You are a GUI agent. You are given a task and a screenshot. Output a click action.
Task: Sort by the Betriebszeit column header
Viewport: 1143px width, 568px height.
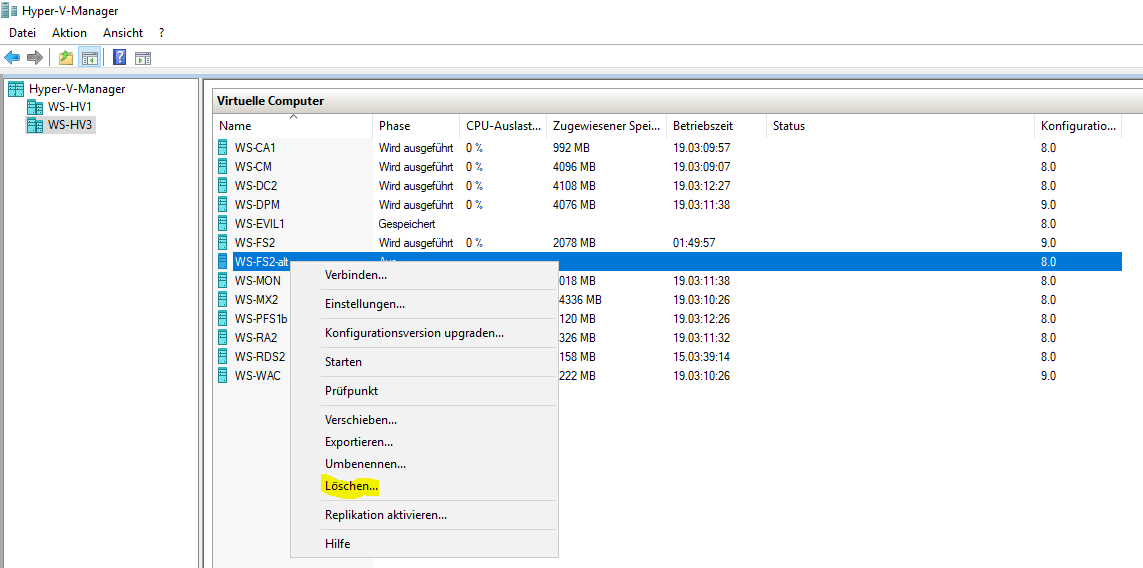pos(716,126)
